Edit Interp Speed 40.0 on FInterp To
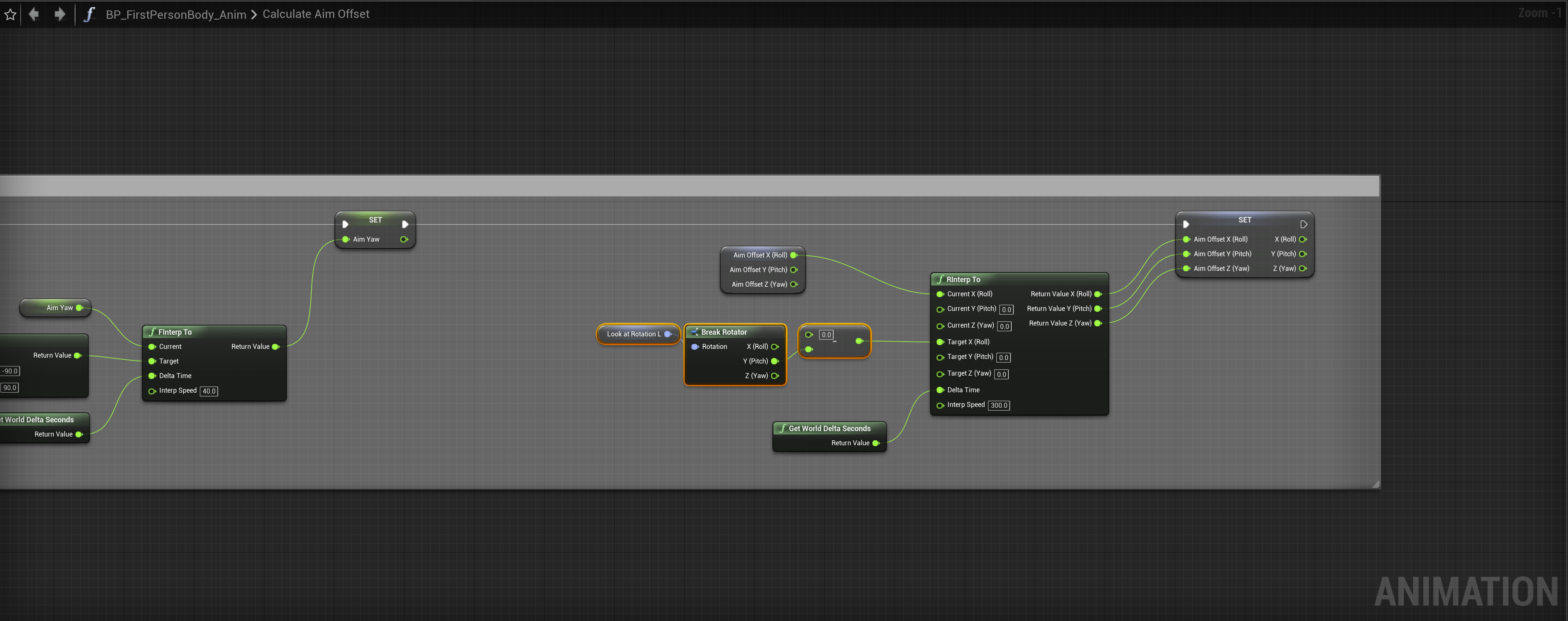 coord(209,391)
